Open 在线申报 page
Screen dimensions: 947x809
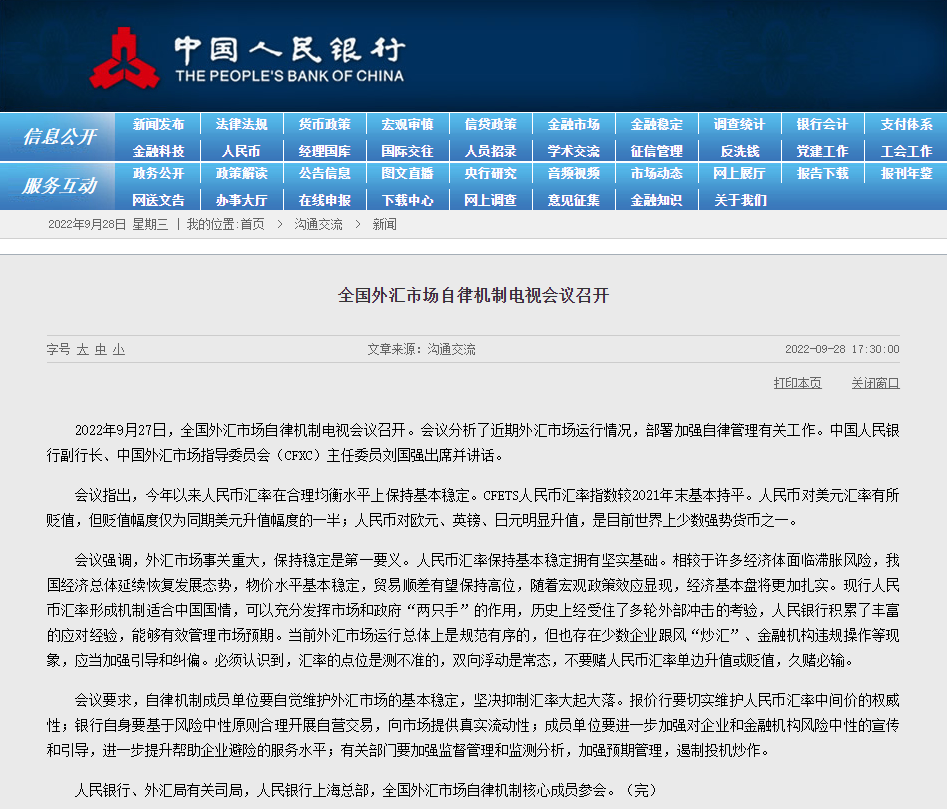(324, 200)
